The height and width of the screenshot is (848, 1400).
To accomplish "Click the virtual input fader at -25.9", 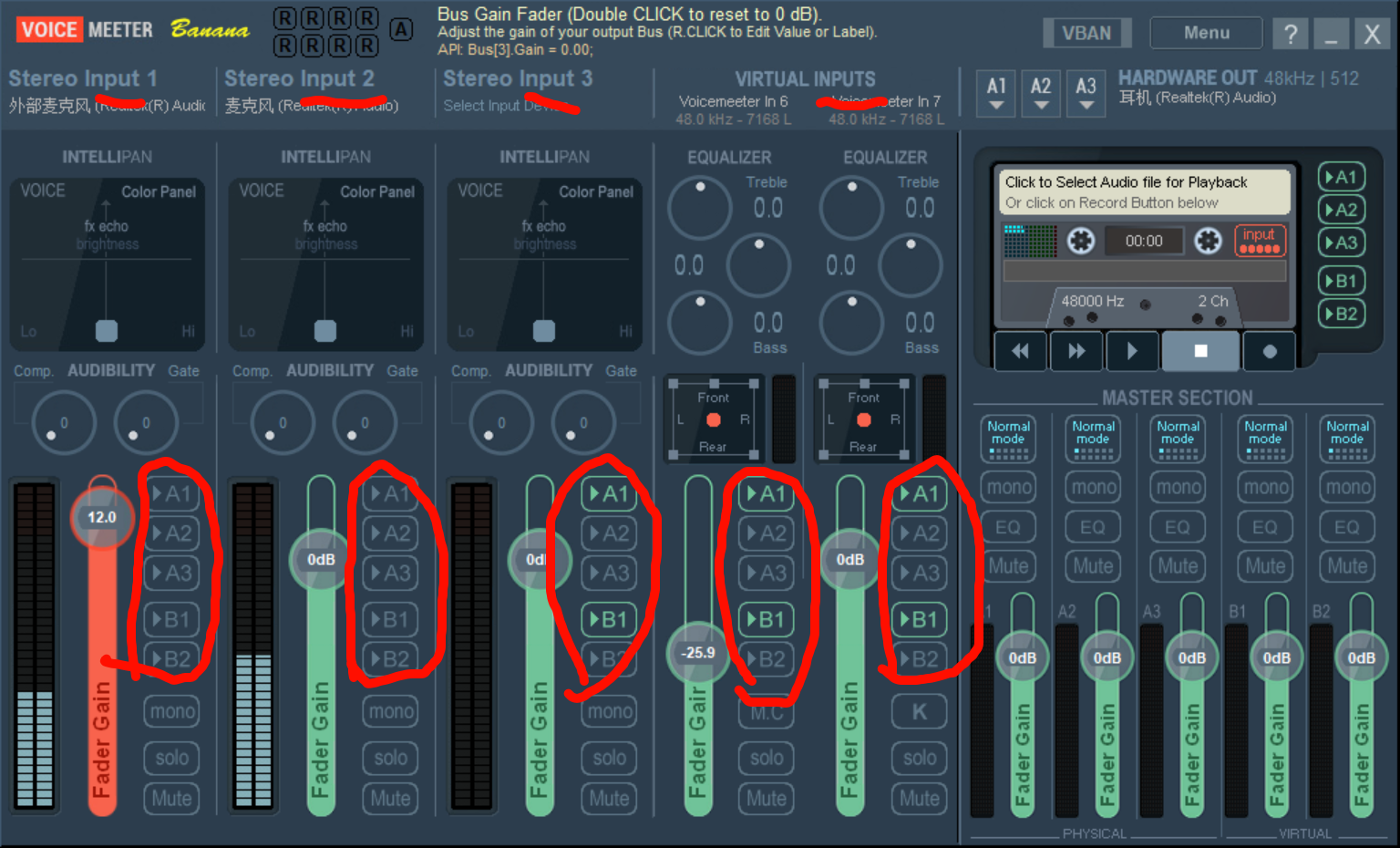I will tap(699, 653).
